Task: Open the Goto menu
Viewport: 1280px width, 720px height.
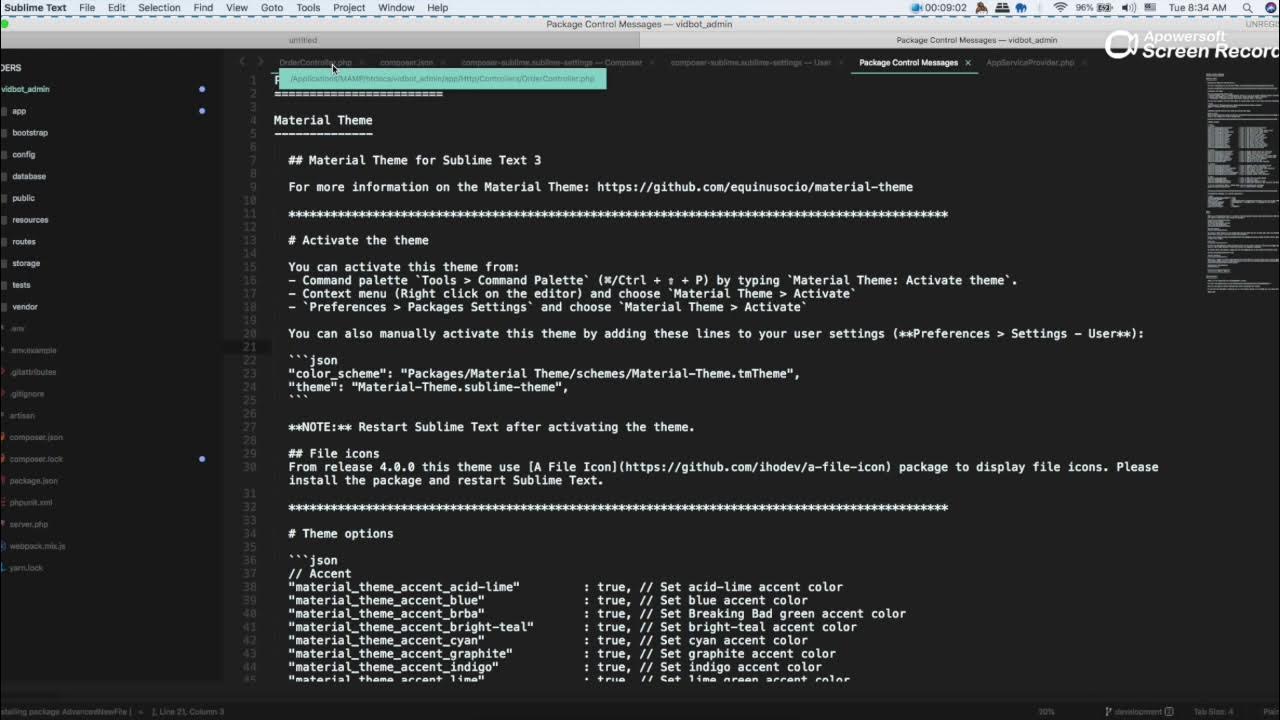Action: 272,7
